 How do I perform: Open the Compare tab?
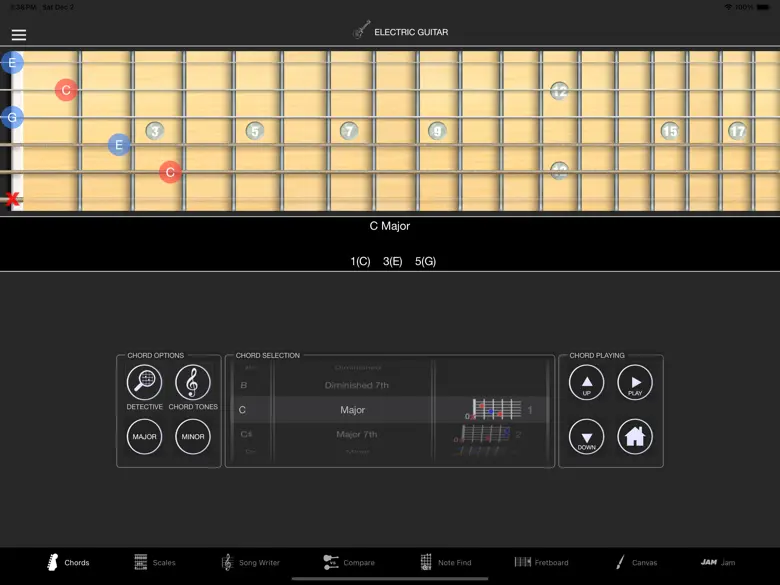349,562
